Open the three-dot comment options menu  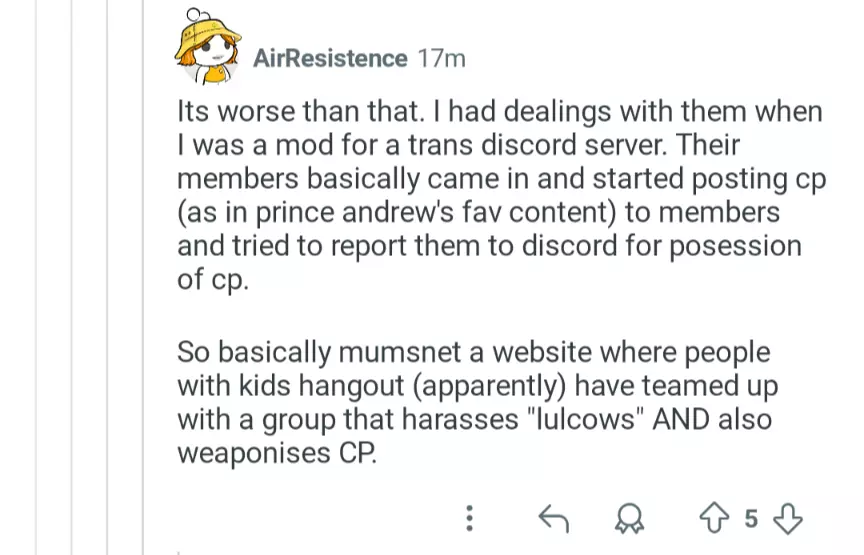468,518
